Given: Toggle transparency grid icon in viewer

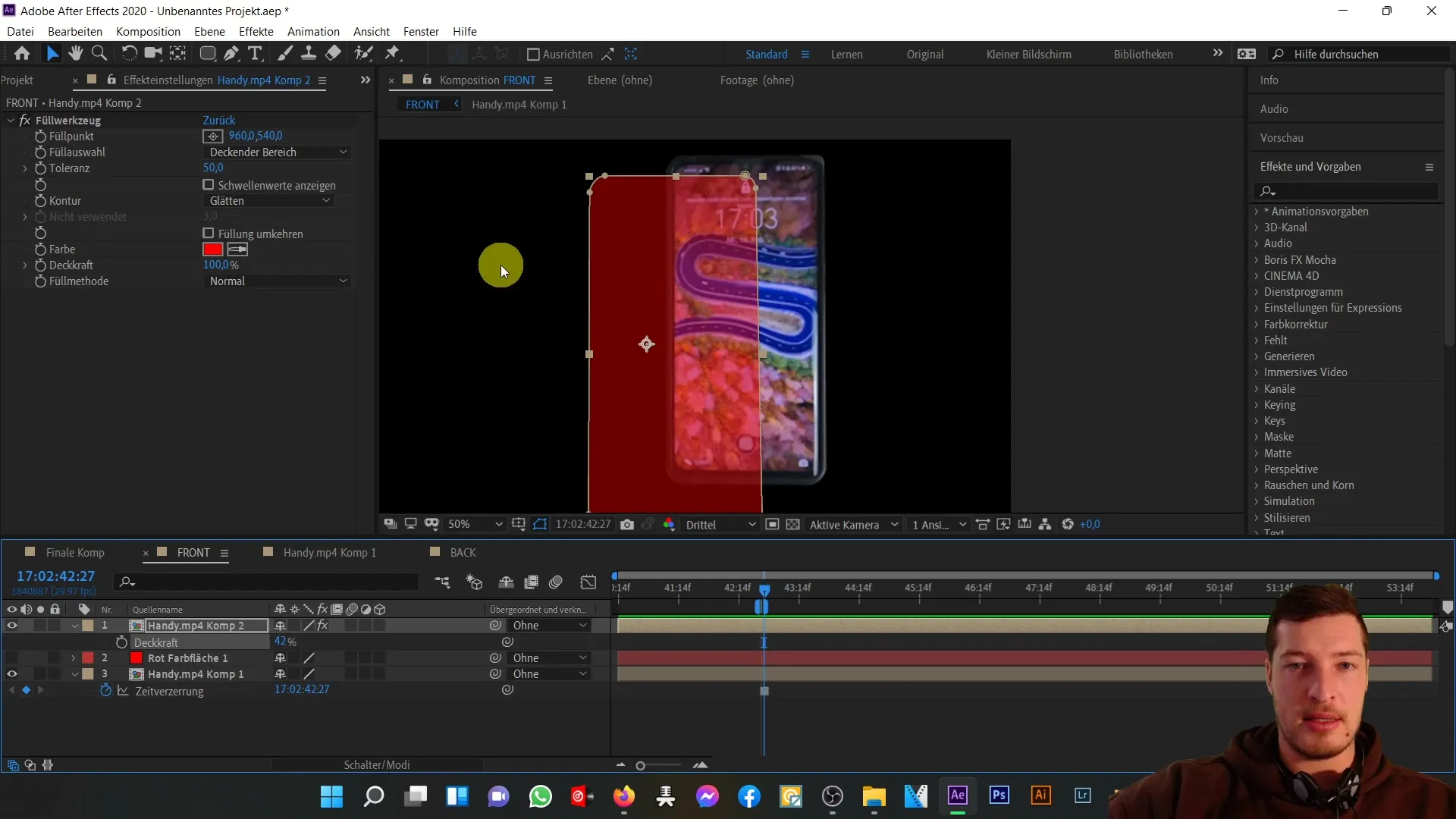Looking at the screenshot, I should click(793, 525).
